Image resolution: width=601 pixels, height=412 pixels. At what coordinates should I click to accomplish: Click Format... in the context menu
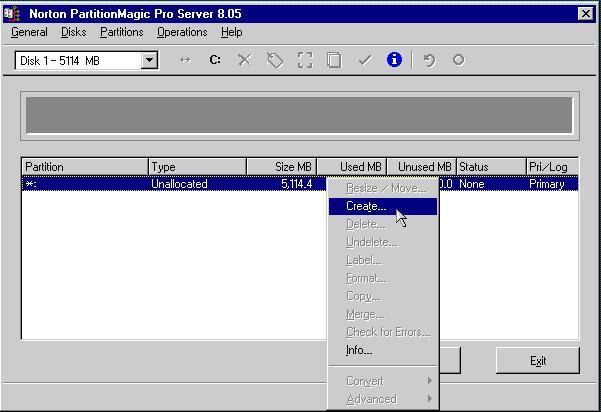[383, 278]
